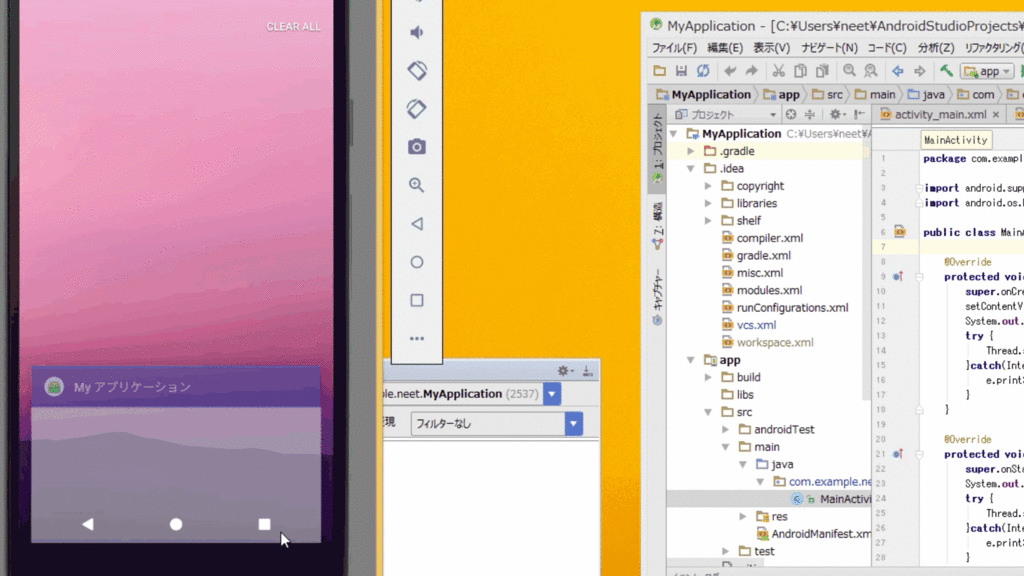
Task: Click the hide panel icon beside the logcat gear
Action: click(x=587, y=371)
